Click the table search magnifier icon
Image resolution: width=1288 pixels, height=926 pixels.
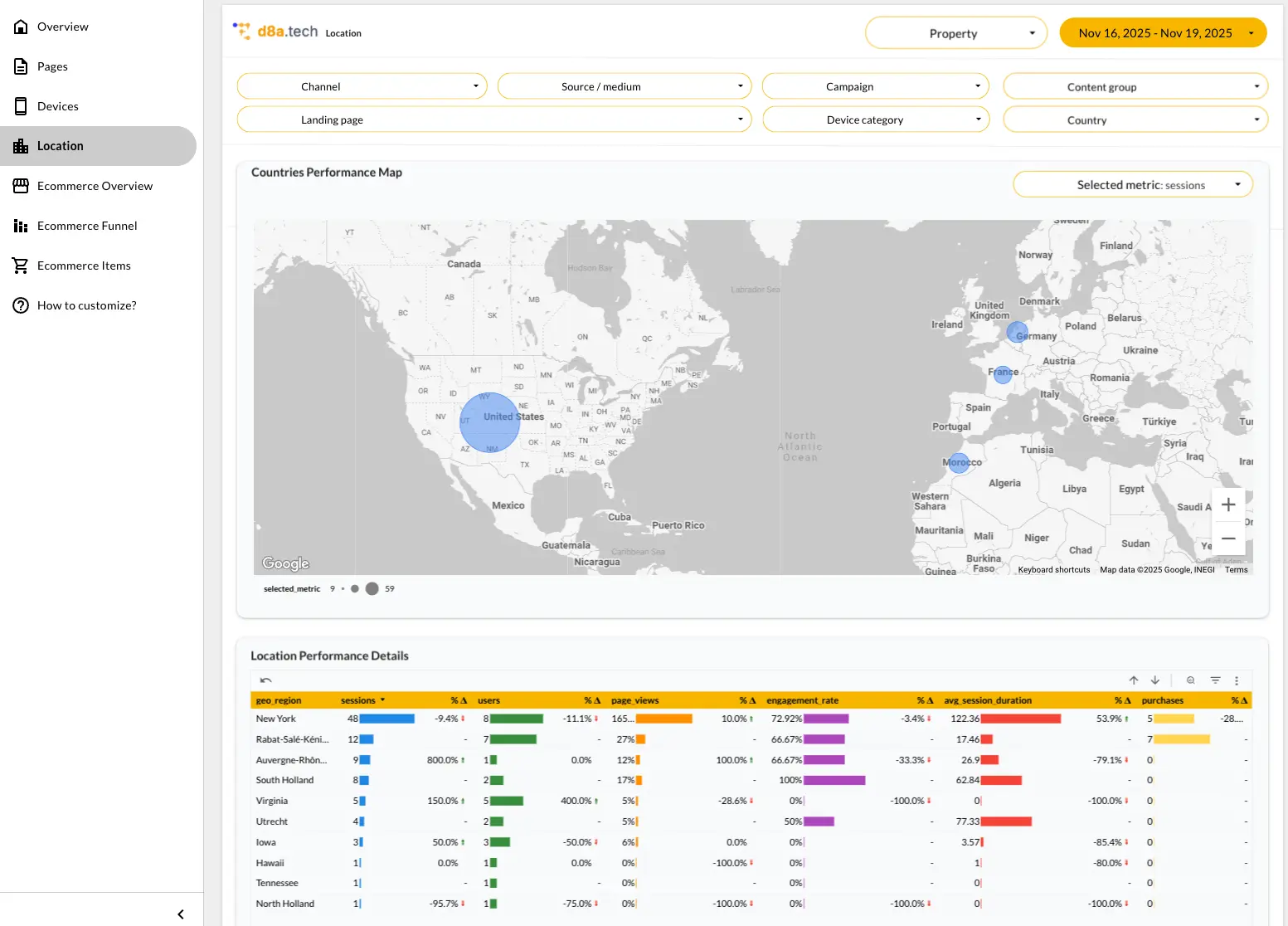tap(1191, 680)
